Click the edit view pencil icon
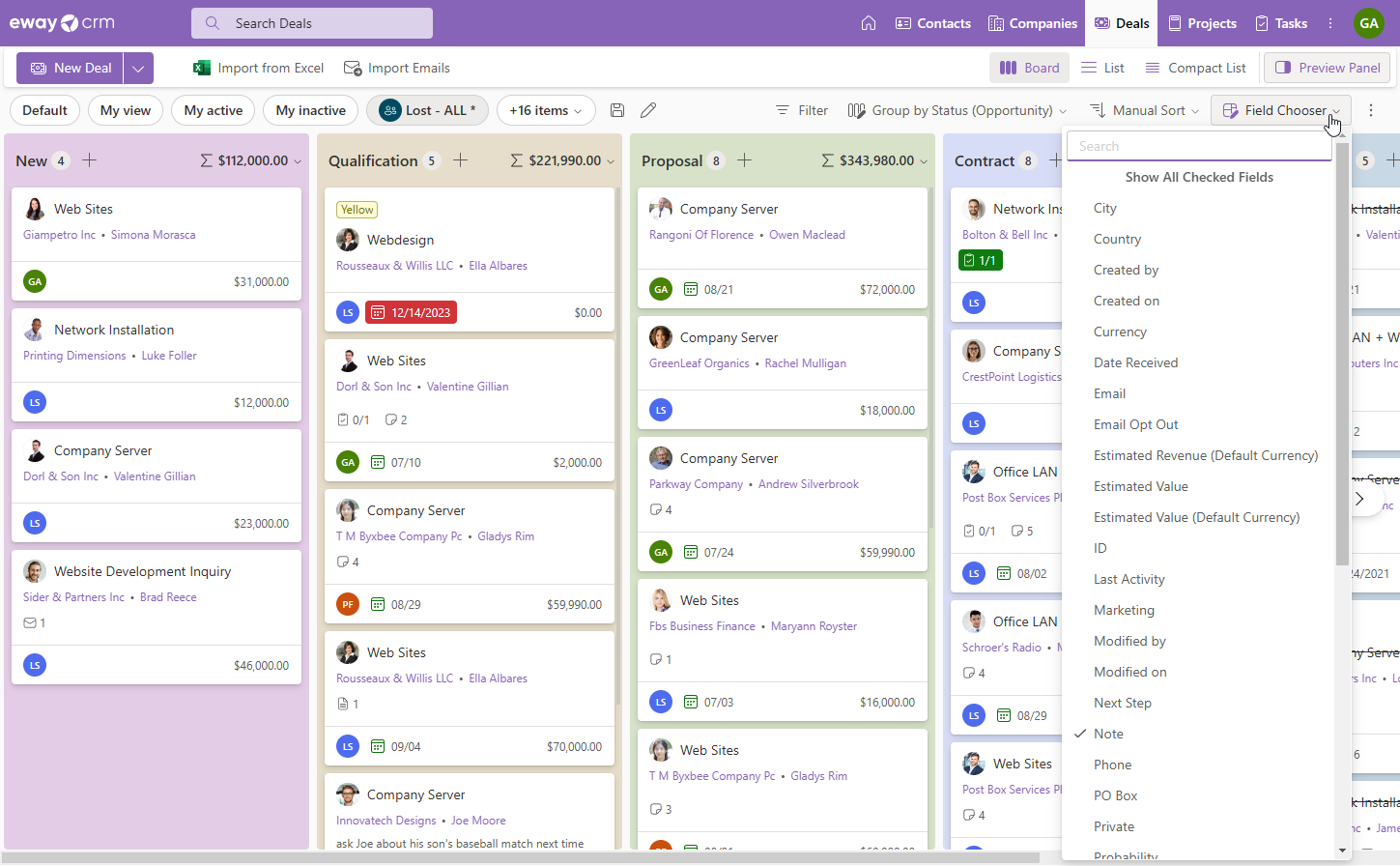Screen dimensions: 1400x866 pos(648,110)
